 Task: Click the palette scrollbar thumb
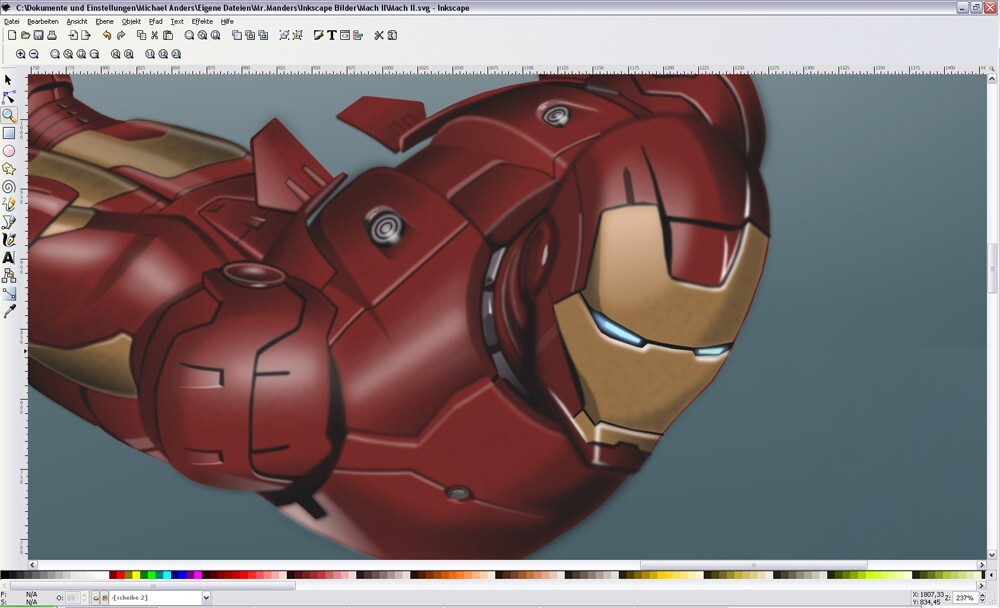[x=152, y=585]
